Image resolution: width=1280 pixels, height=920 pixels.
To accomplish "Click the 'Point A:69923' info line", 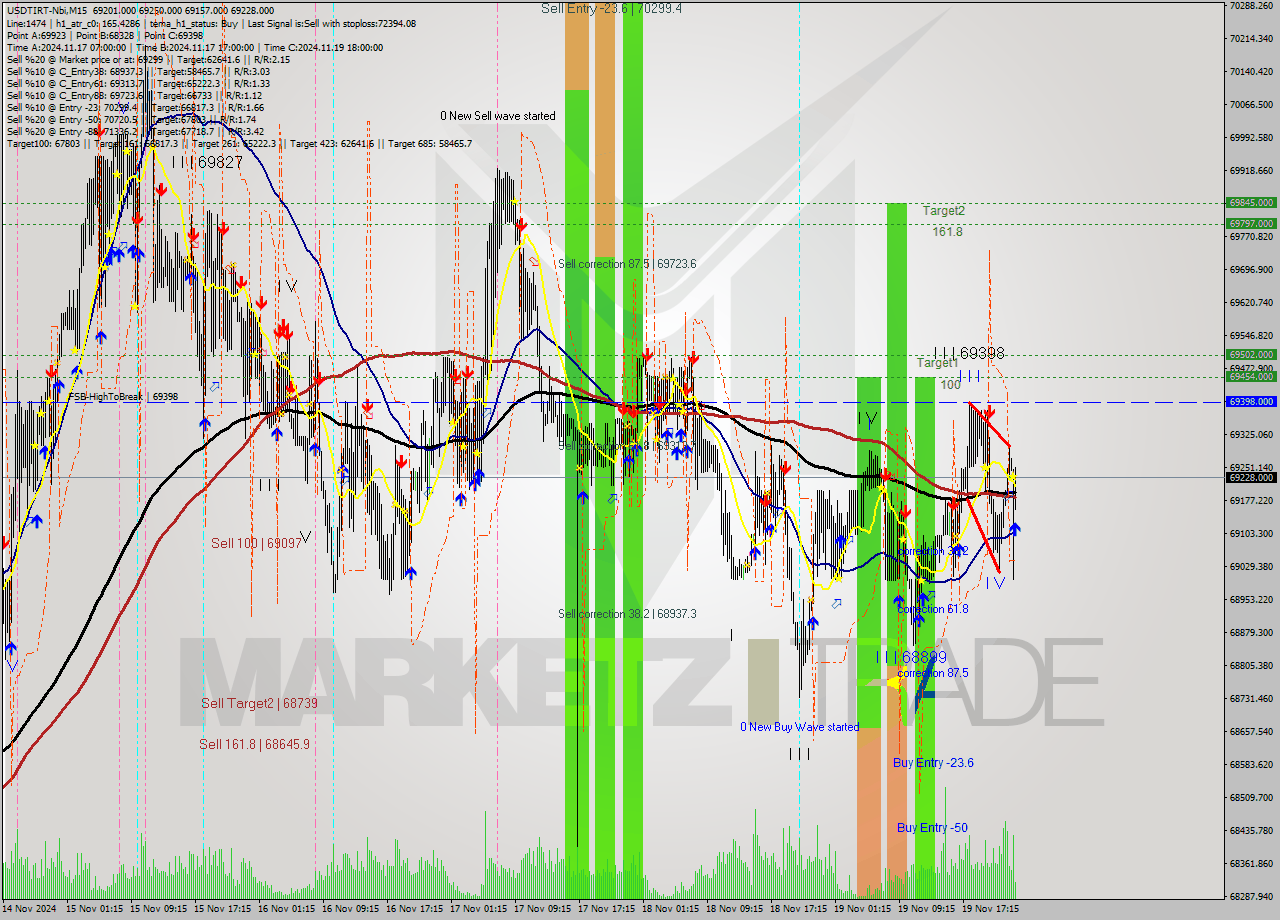I will pos(105,35).
